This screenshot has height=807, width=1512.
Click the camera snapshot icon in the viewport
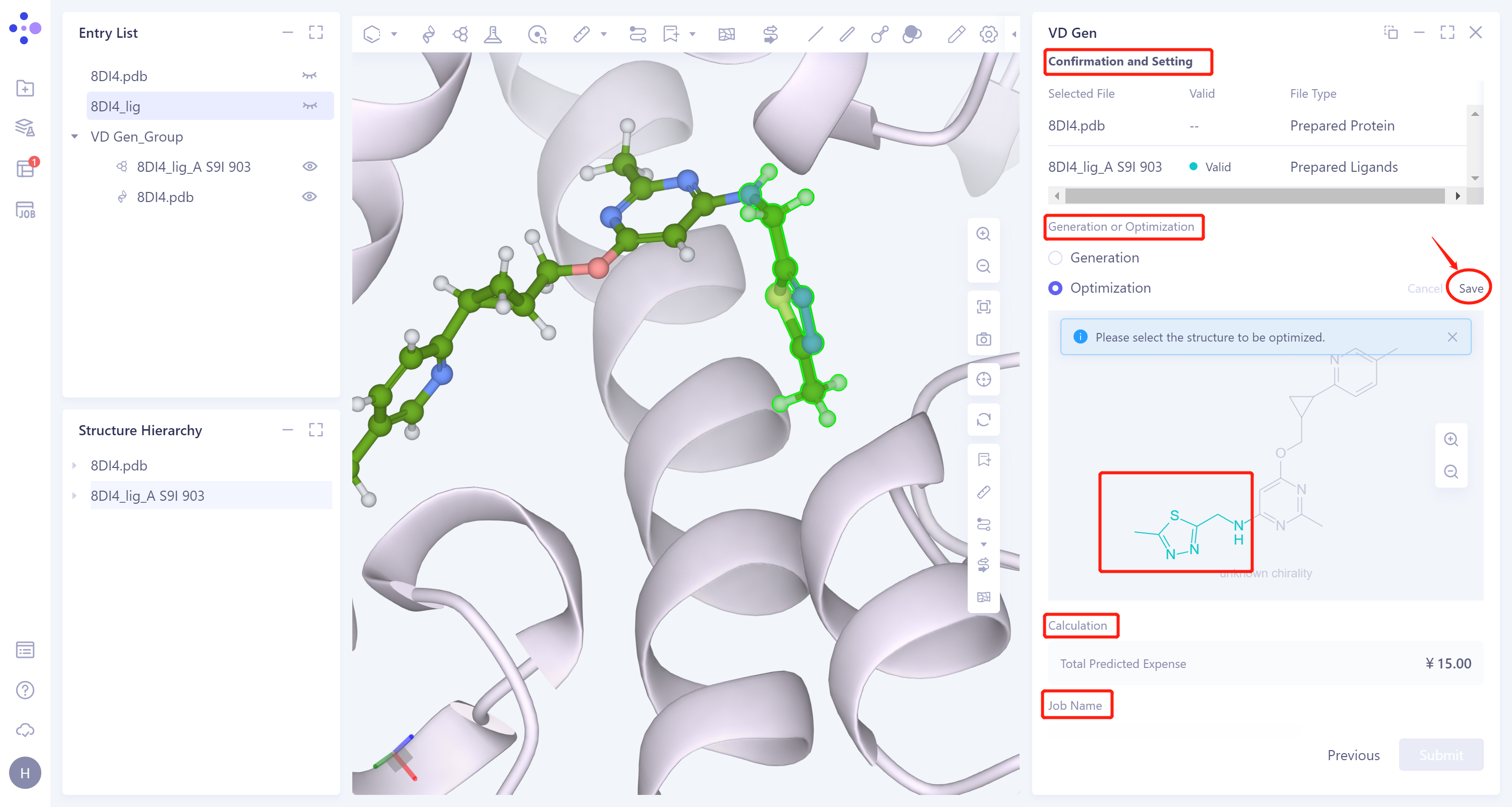point(984,339)
